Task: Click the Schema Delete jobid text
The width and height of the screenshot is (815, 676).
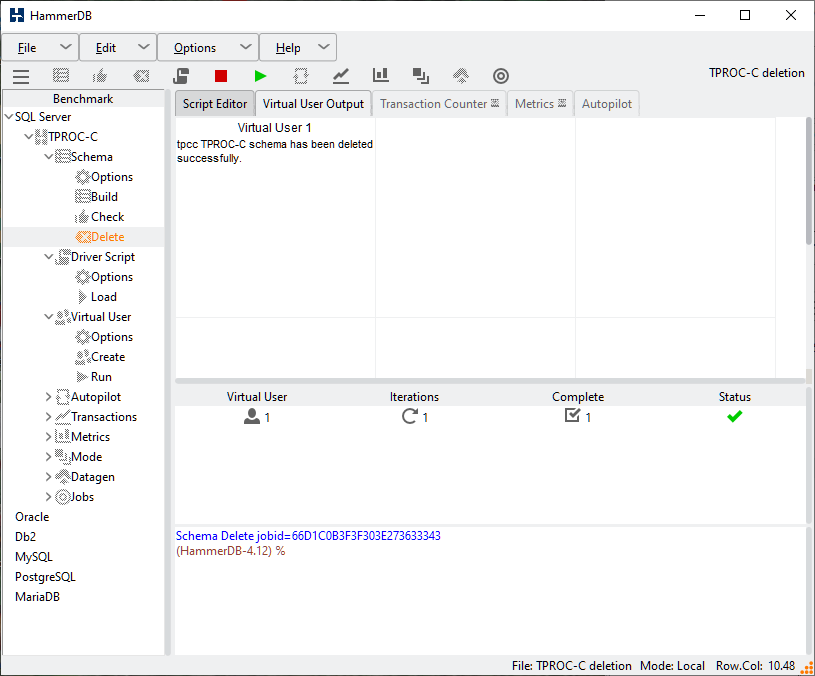Action: coord(308,536)
